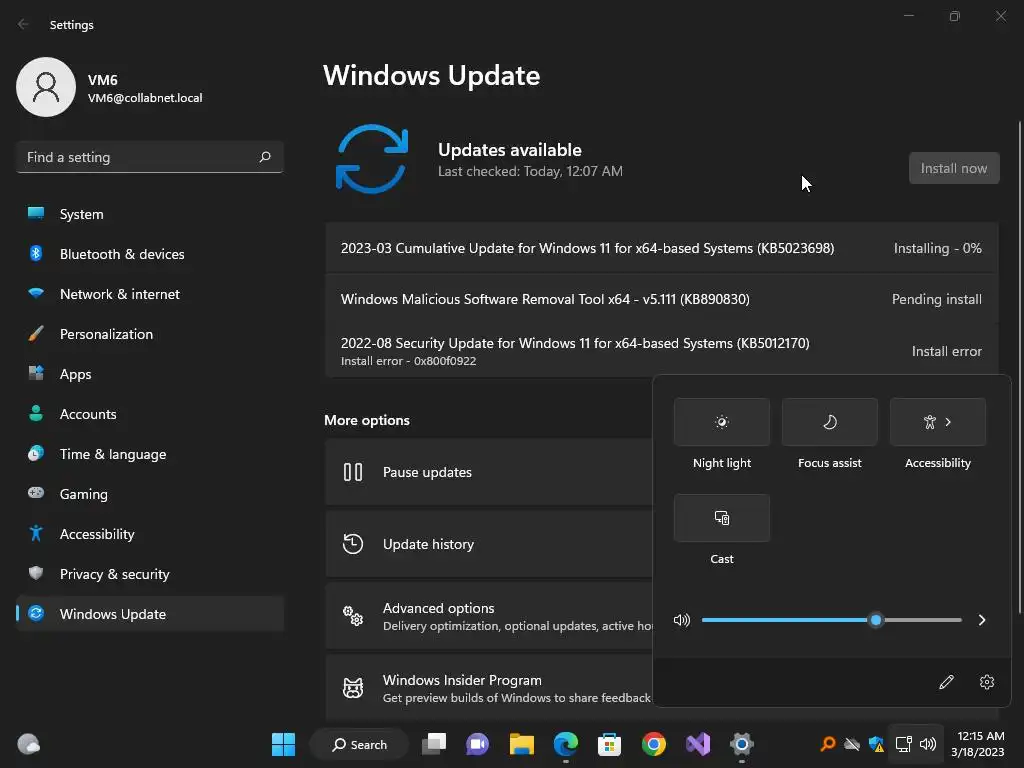Expand sound output with the volume chevron
This screenshot has width=1024, height=768.
pos(982,620)
